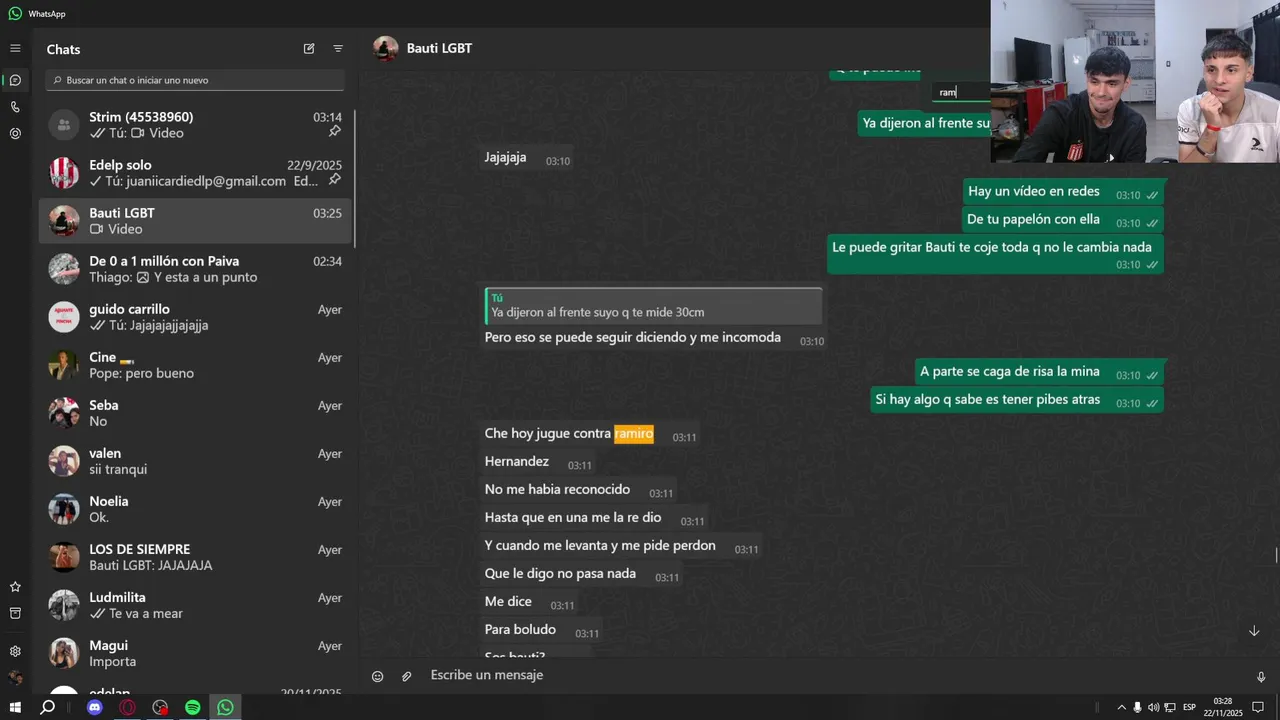Click the Escribe un mensaje input field
This screenshot has width=1280, height=720.
click(x=835, y=675)
